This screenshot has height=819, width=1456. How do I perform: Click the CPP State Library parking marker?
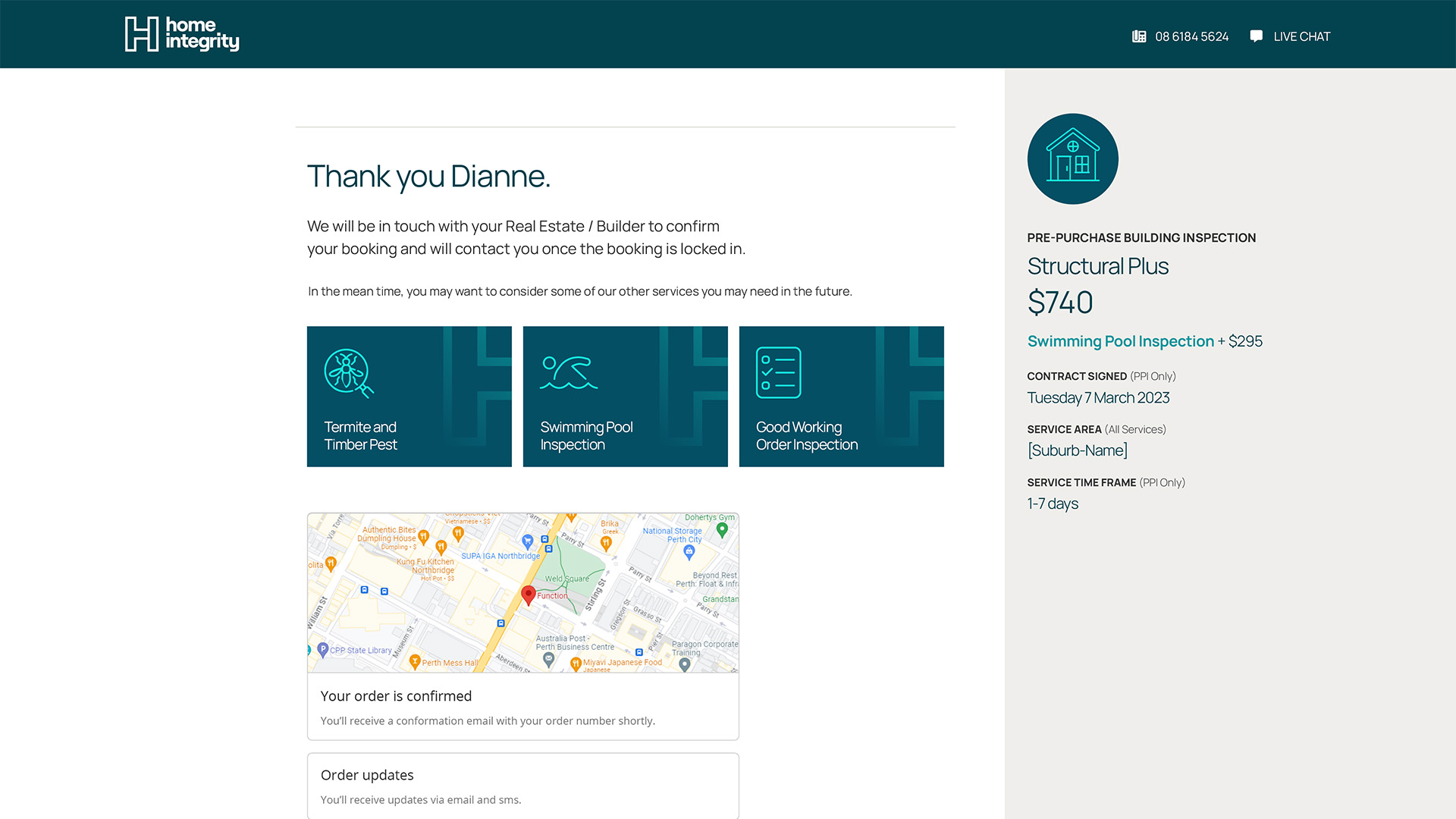323,649
